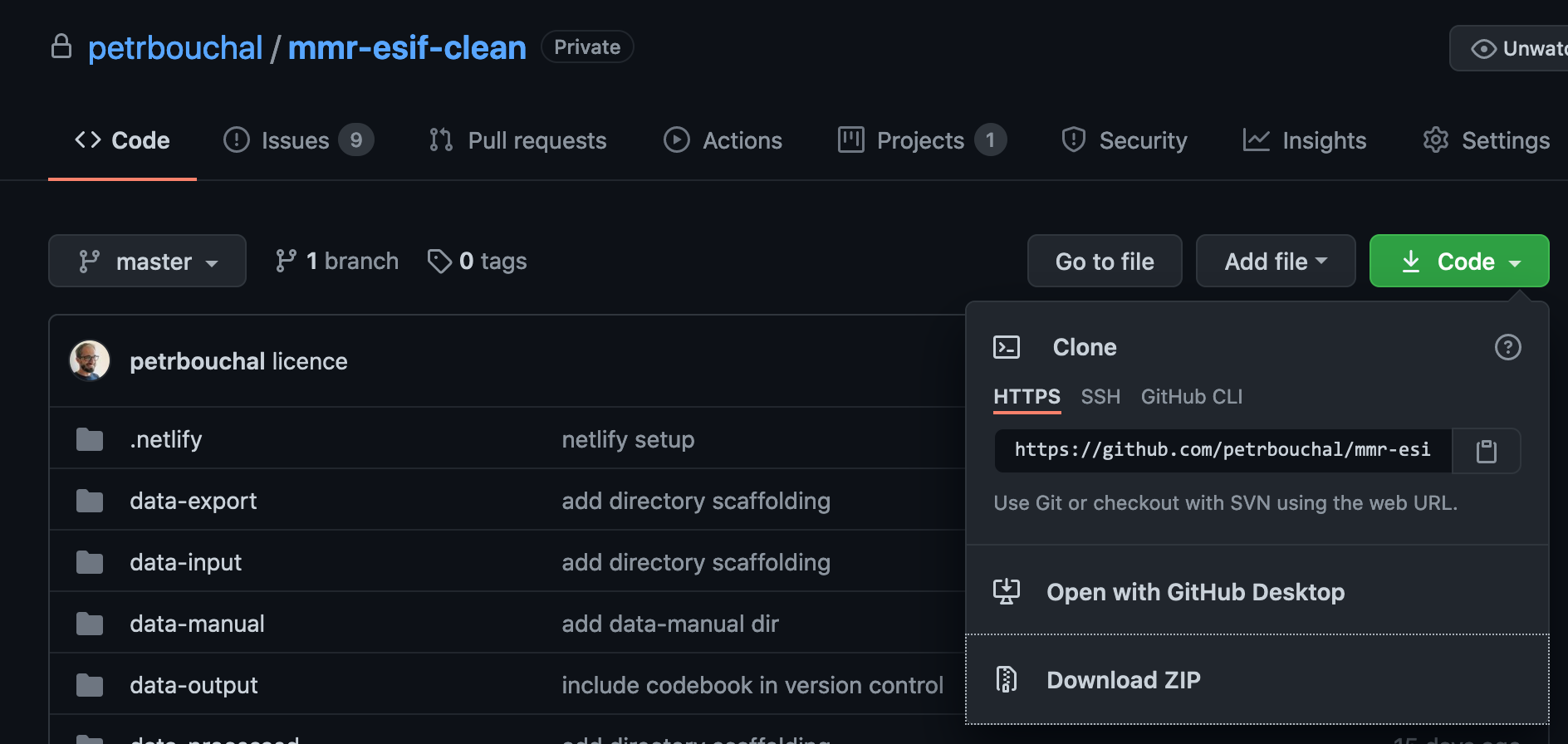Open data-export's 'add directory scaffolding' commit
Screen dimensions: 1568x744
pyautogui.click(x=696, y=501)
